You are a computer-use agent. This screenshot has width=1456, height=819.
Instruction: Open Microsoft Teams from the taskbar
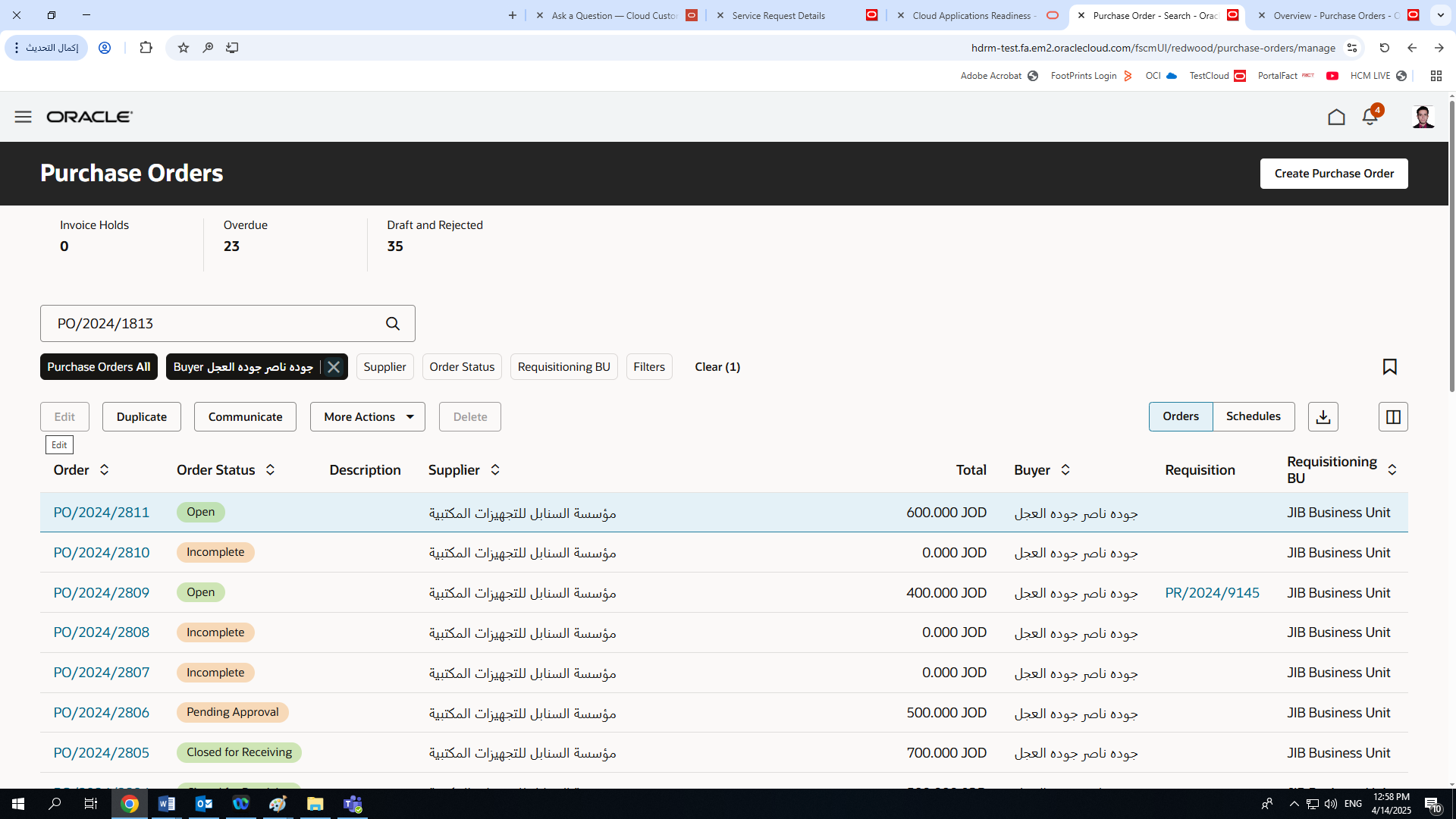(352, 803)
